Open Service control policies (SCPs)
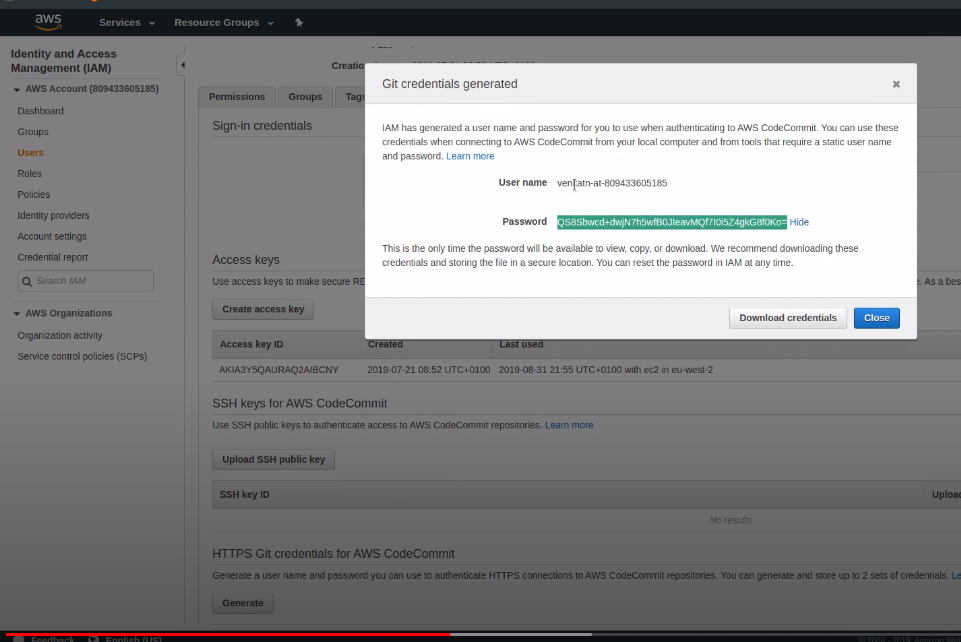The width and height of the screenshot is (961, 642). point(82,356)
